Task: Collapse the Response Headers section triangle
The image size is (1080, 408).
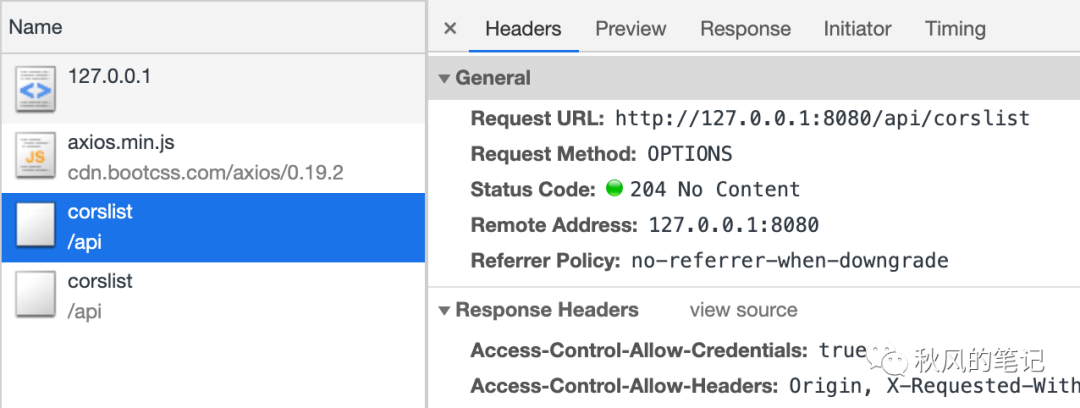Action: [444, 311]
